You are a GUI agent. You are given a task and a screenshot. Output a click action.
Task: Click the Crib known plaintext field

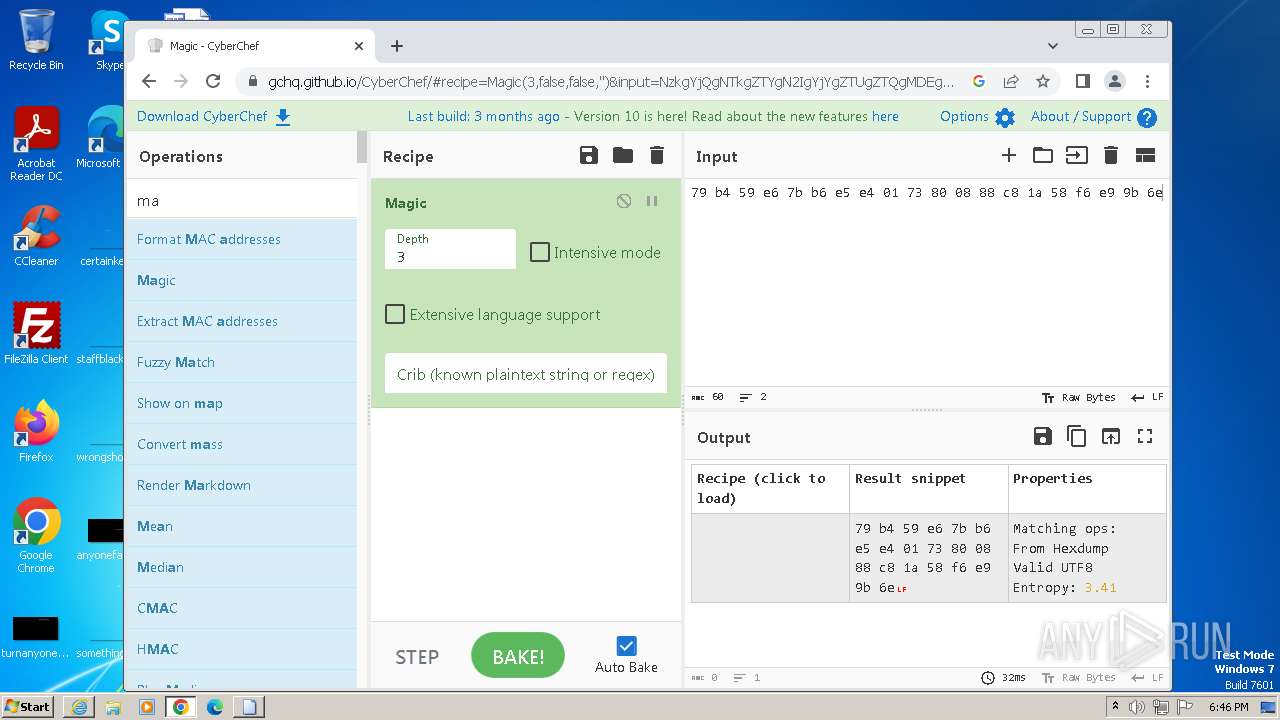tap(525, 373)
